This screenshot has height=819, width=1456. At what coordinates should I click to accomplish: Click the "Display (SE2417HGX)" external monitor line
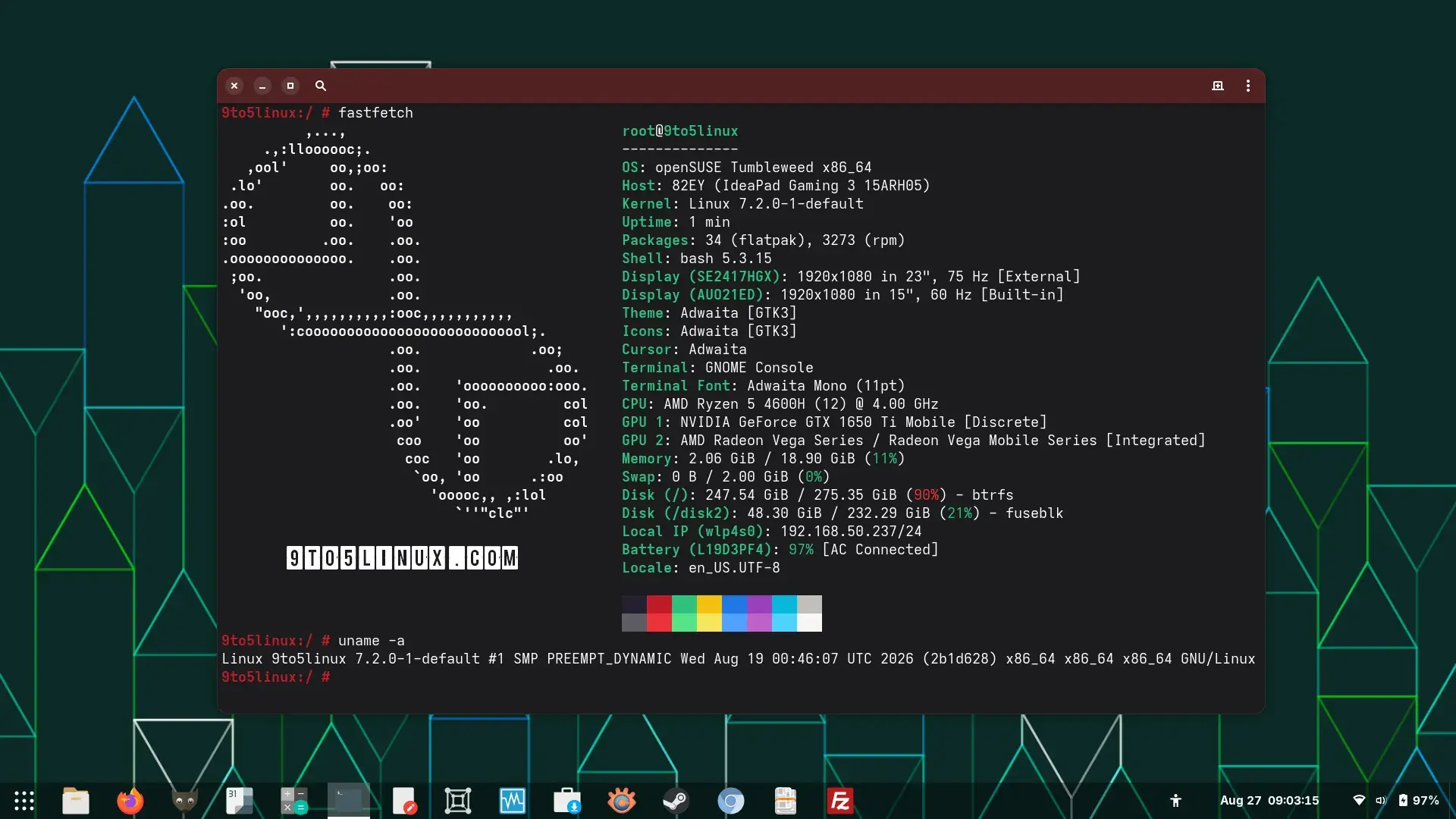pos(851,277)
